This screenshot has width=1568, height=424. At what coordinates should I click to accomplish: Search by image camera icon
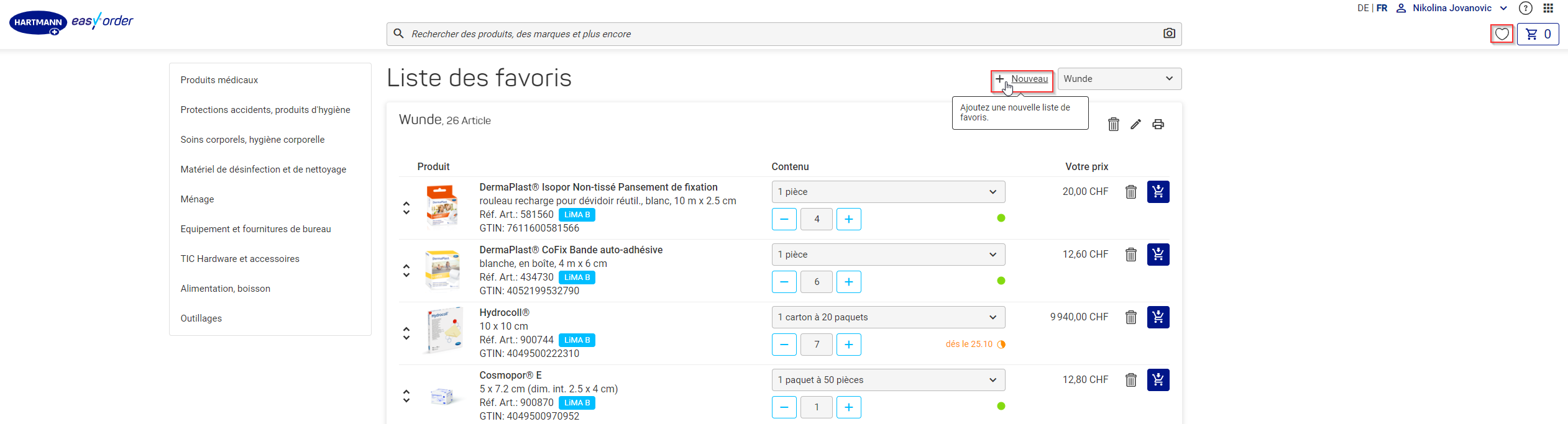click(1169, 34)
